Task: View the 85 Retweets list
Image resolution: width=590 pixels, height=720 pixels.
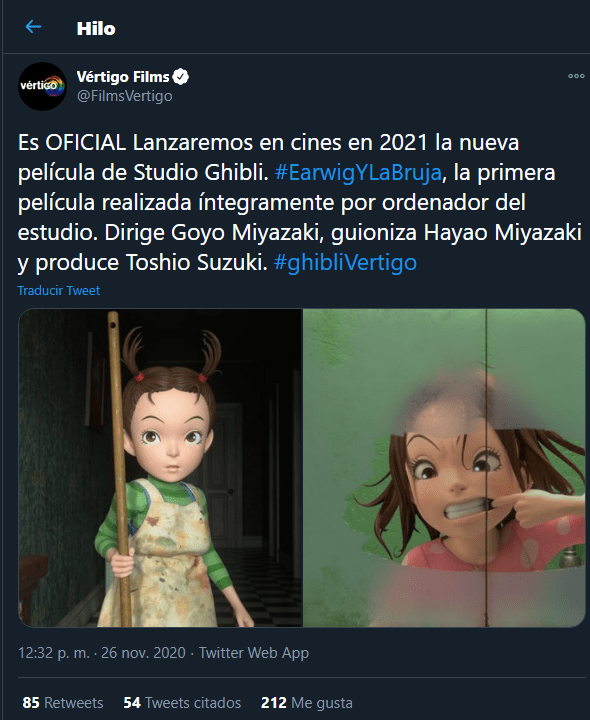Action: pyautogui.click(x=63, y=703)
